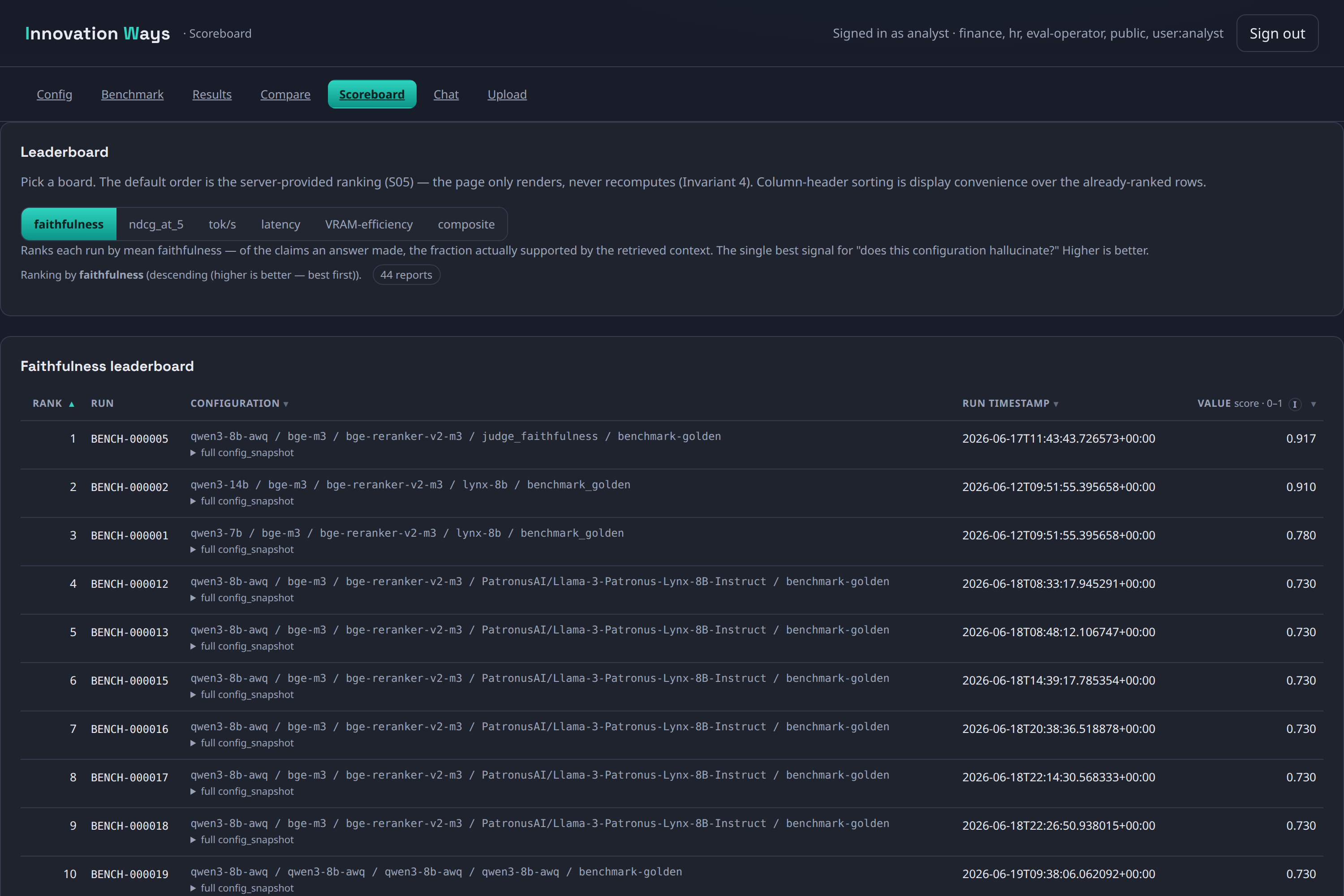Viewport: 1344px width, 896px height.
Task: Click the qwen3-7b configuration text
Action: click(407, 533)
